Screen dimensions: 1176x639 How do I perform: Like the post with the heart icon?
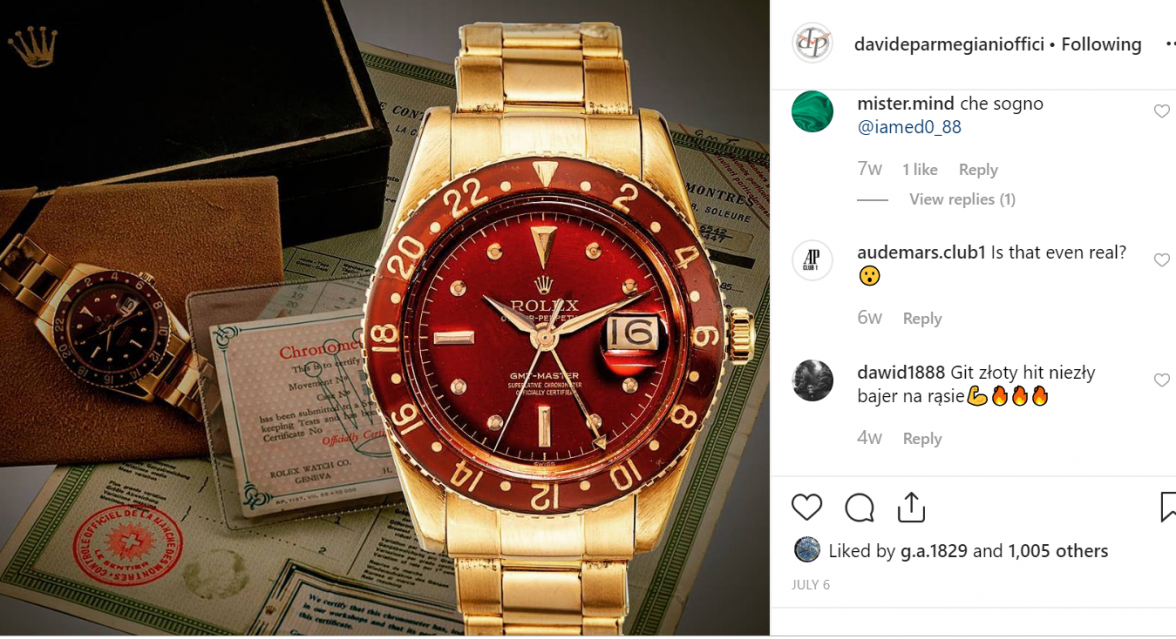pyautogui.click(x=807, y=508)
